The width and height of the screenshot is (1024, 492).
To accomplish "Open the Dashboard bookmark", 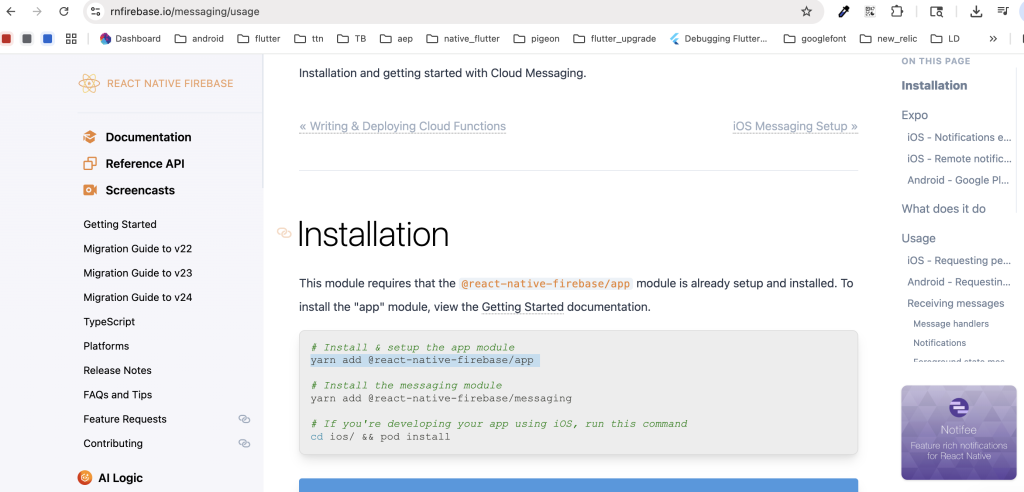I will point(130,39).
